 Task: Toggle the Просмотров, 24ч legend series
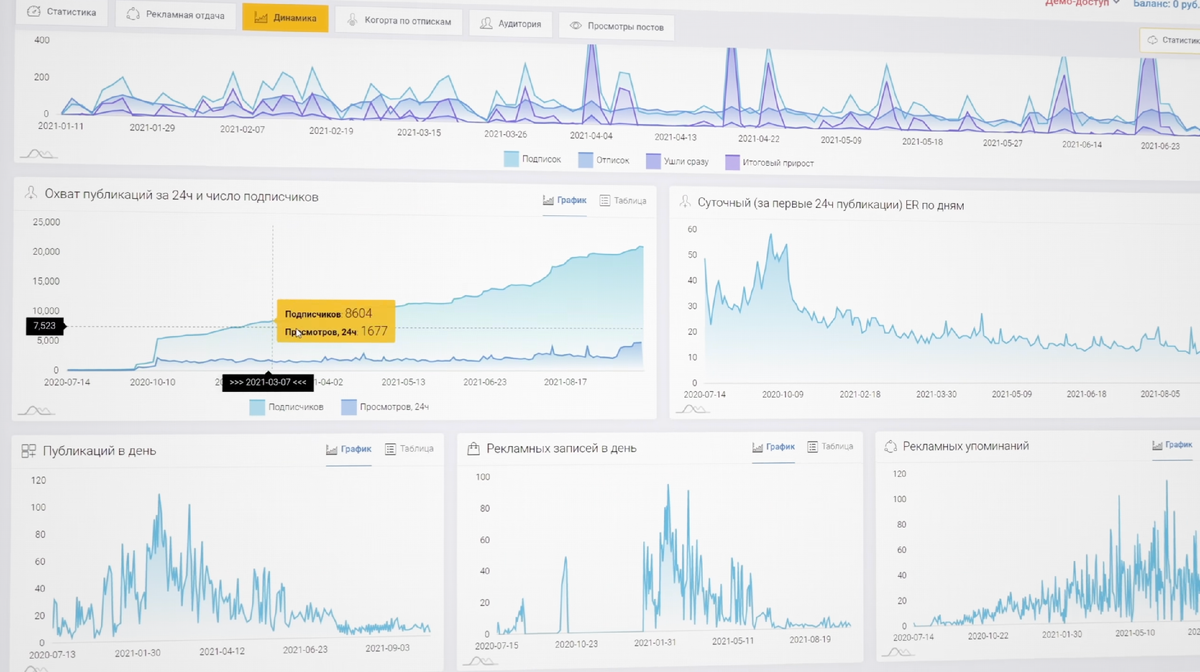(x=385, y=407)
